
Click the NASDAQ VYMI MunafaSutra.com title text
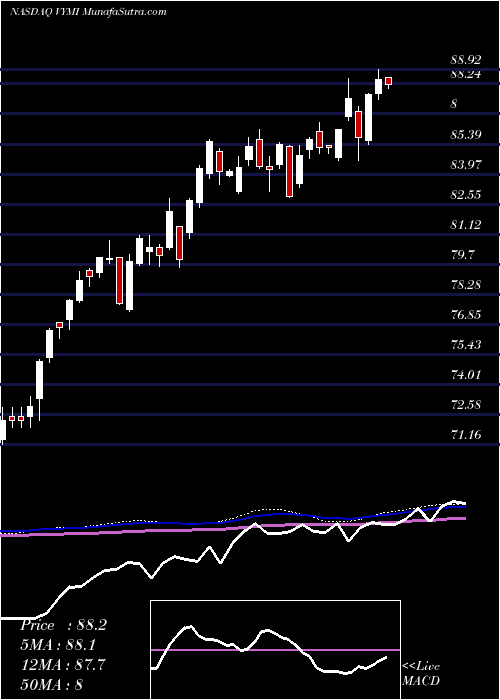pyautogui.click(x=88, y=12)
